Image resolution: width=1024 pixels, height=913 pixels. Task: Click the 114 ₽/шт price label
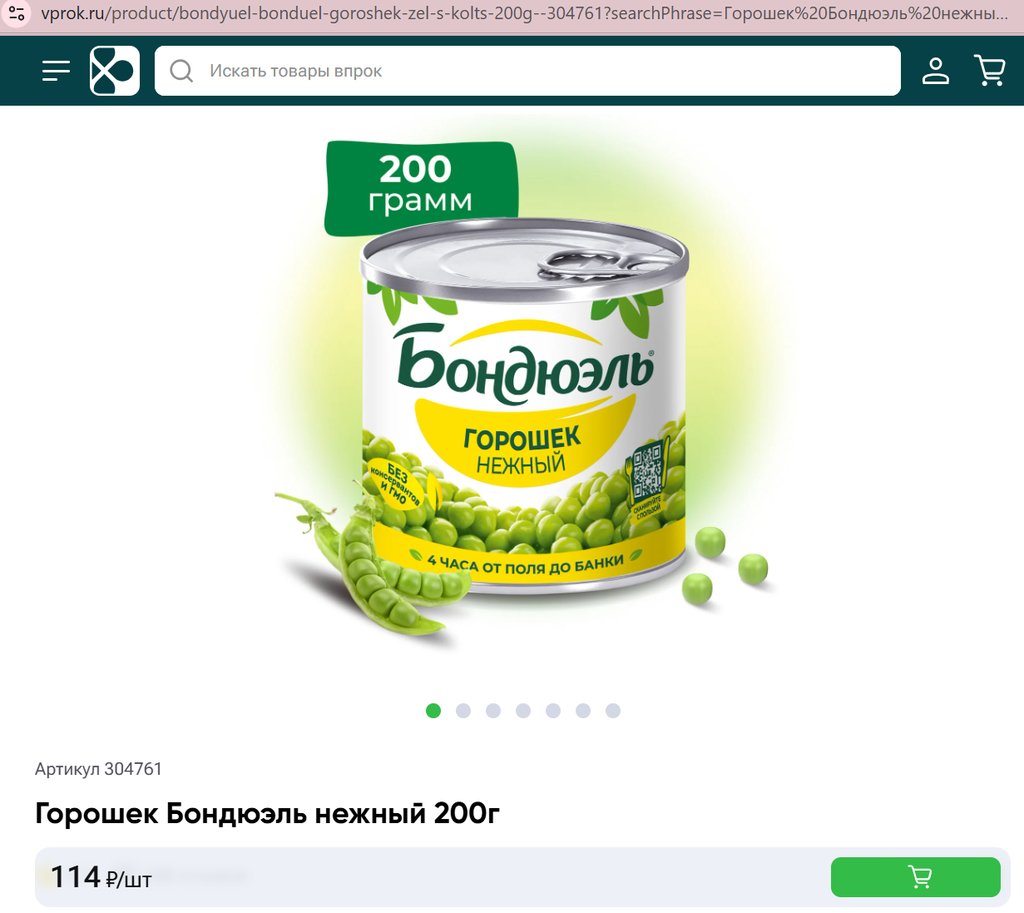pos(101,877)
